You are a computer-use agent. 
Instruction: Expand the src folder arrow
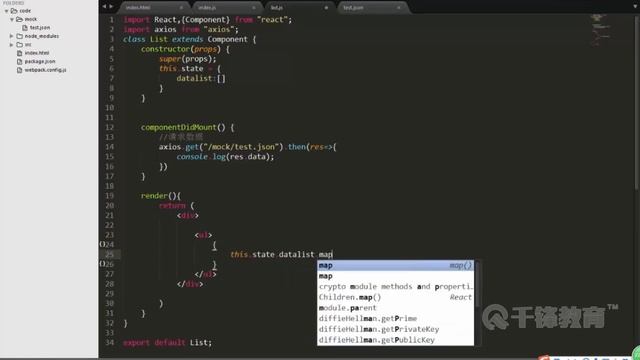(x=12, y=44)
